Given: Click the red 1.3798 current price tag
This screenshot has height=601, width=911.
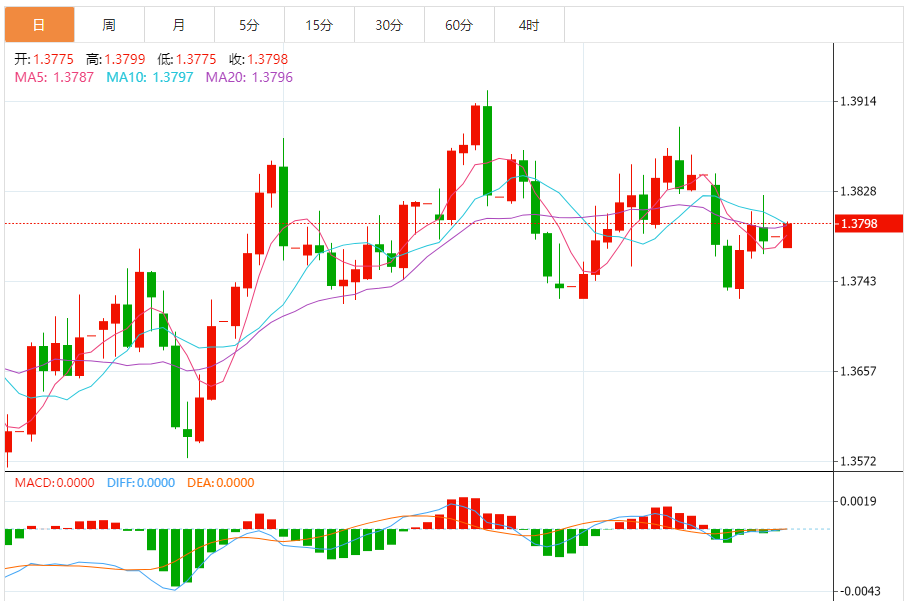Looking at the screenshot, I should [869, 223].
